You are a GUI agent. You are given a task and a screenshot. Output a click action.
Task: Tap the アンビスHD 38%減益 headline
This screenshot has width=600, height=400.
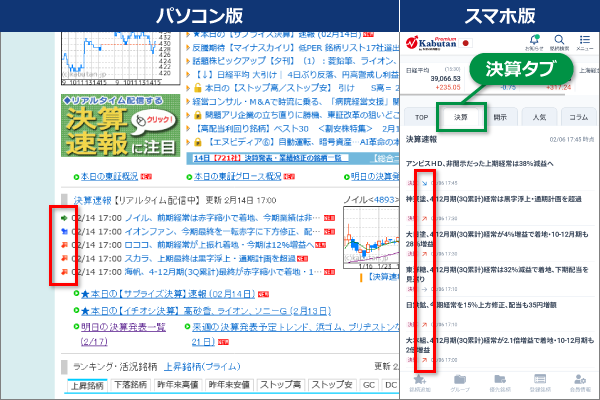[479, 164]
